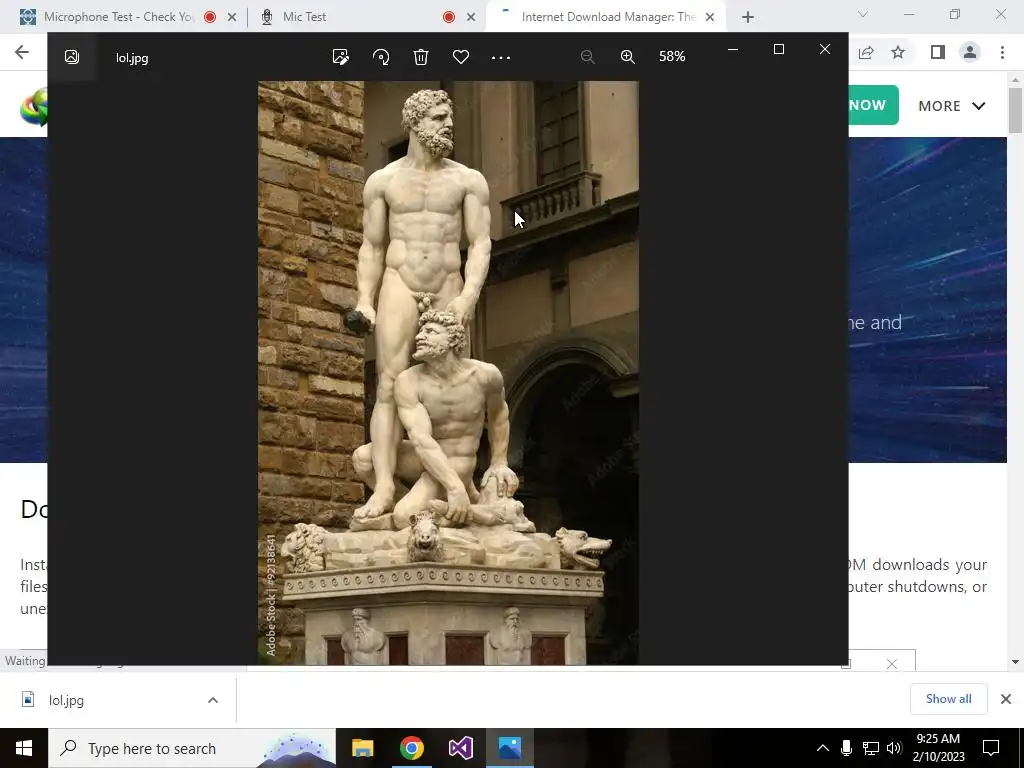Viewport: 1024px width, 768px height.
Task: Close the Microphone Test tab
Action: (x=232, y=17)
